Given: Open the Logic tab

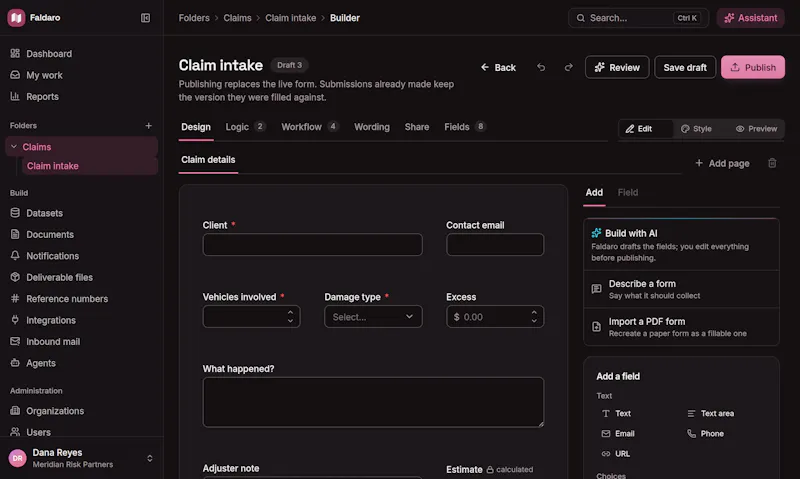Looking at the screenshot, I should click(x=245, y=127).
